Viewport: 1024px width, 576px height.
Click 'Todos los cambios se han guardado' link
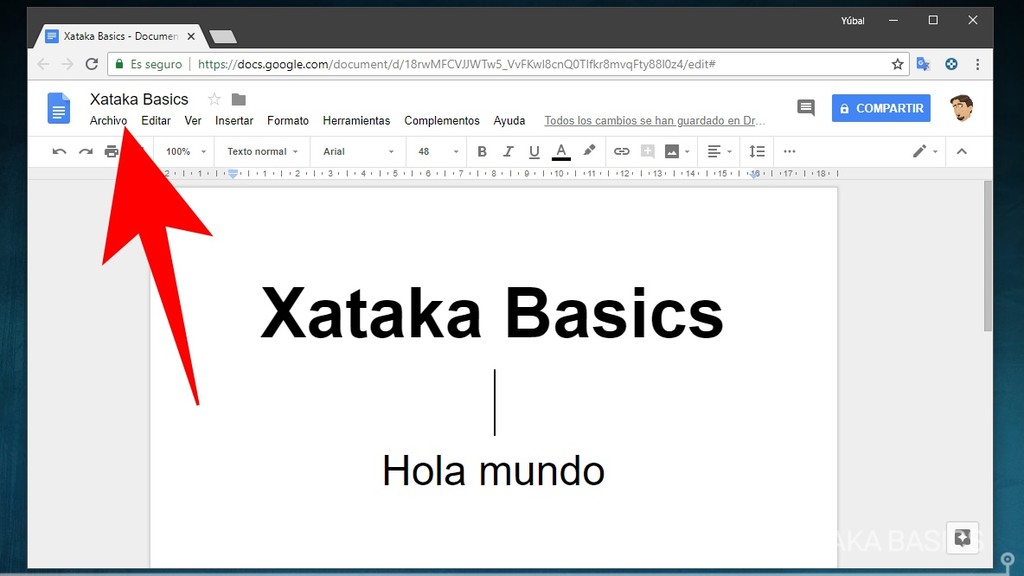[x=655, y=121]
